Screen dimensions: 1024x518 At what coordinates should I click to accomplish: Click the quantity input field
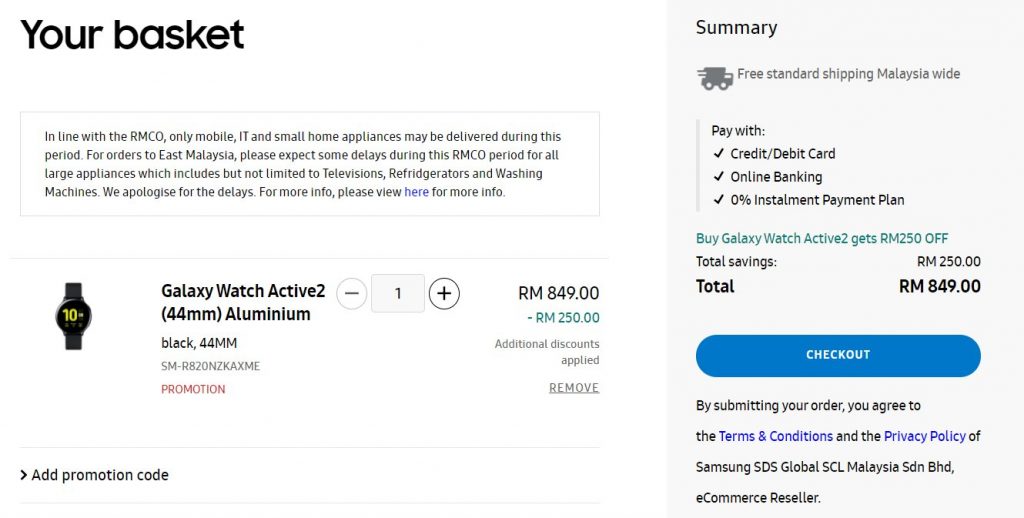(398, 293)
